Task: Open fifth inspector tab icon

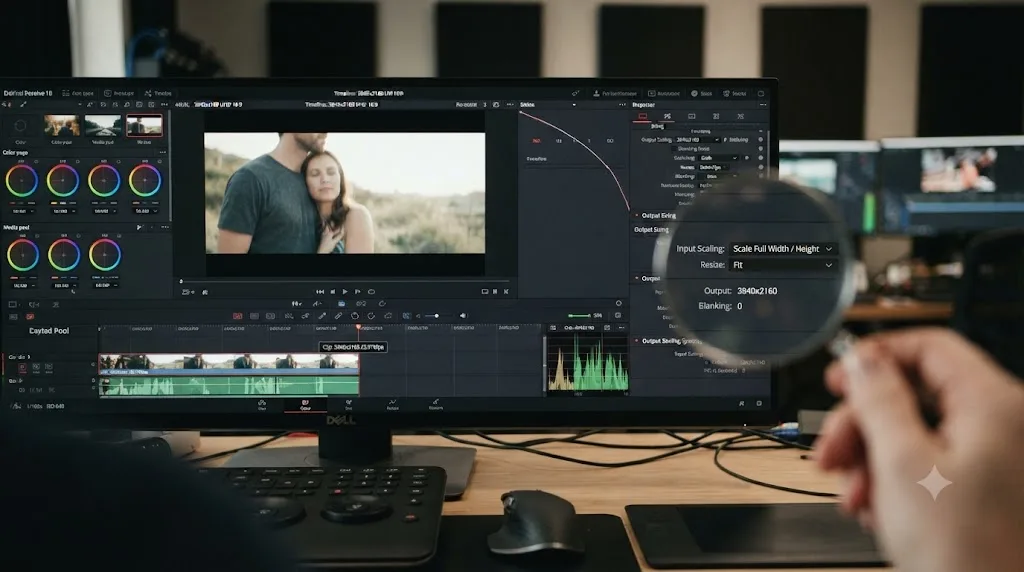Action: (741, 116)
